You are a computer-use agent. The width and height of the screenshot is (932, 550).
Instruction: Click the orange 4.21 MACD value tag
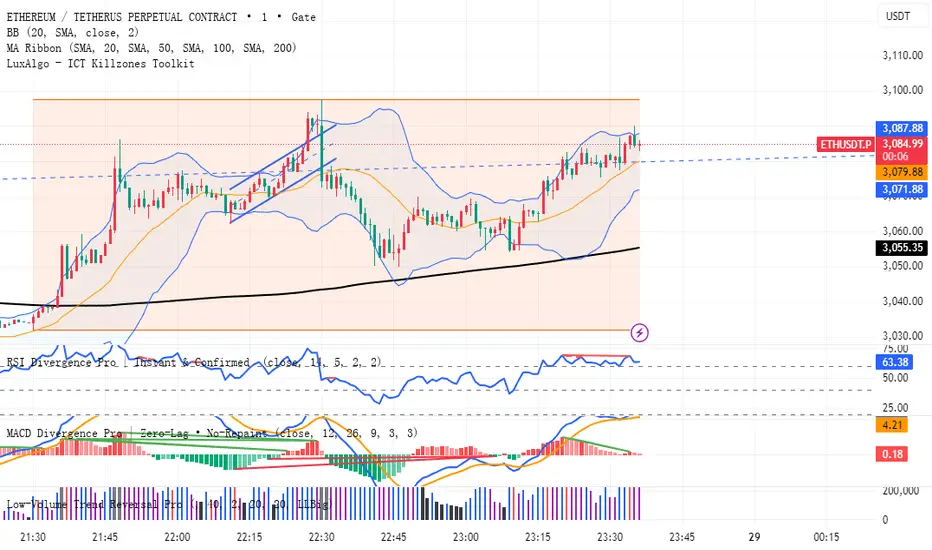888,425
